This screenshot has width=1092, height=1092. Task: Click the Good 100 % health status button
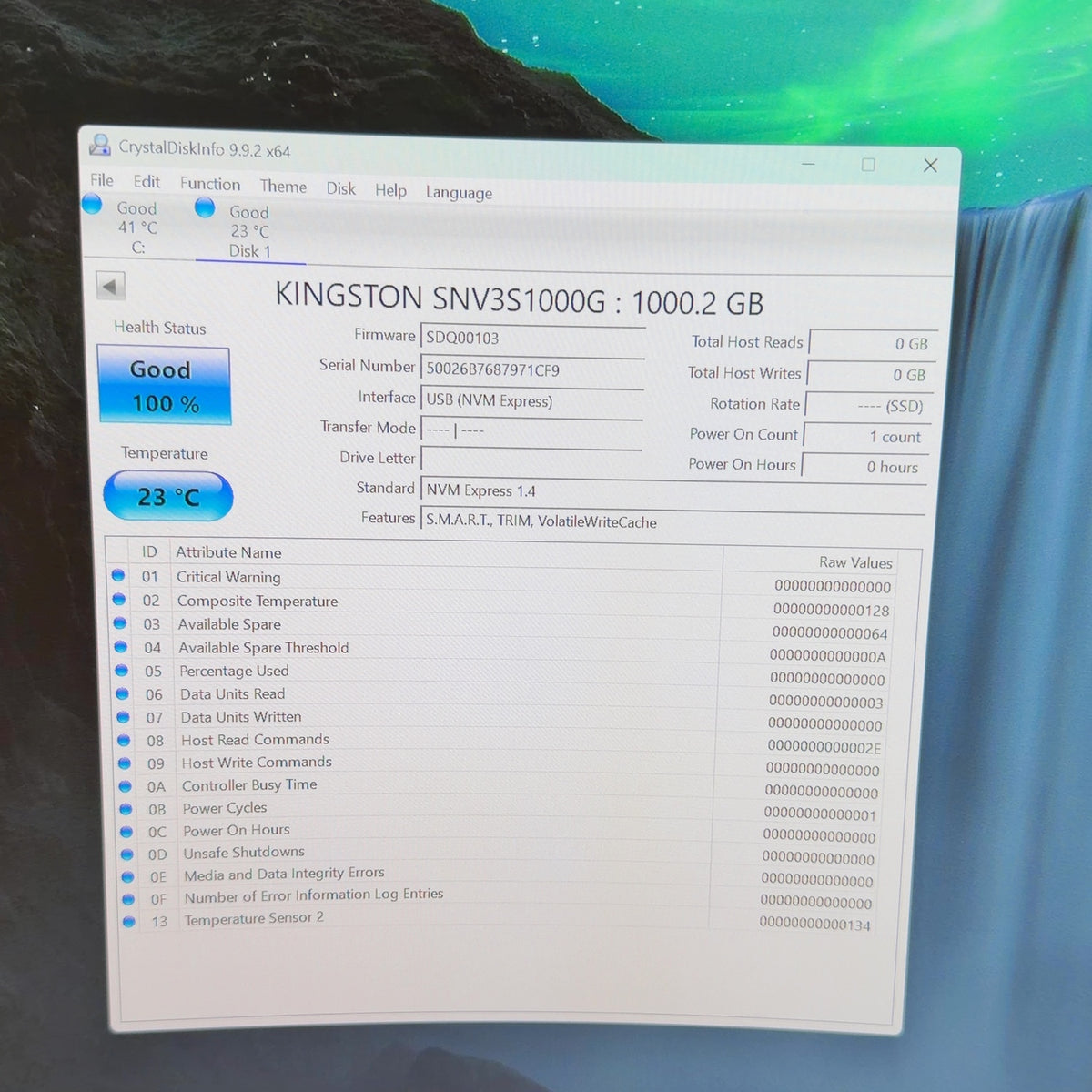click(164, 386)
